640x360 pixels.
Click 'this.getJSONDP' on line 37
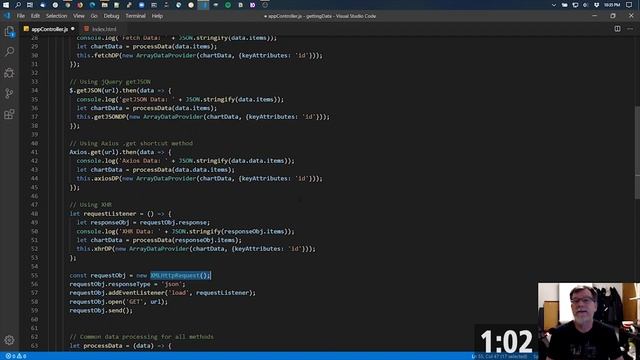(x=101, y=117)
